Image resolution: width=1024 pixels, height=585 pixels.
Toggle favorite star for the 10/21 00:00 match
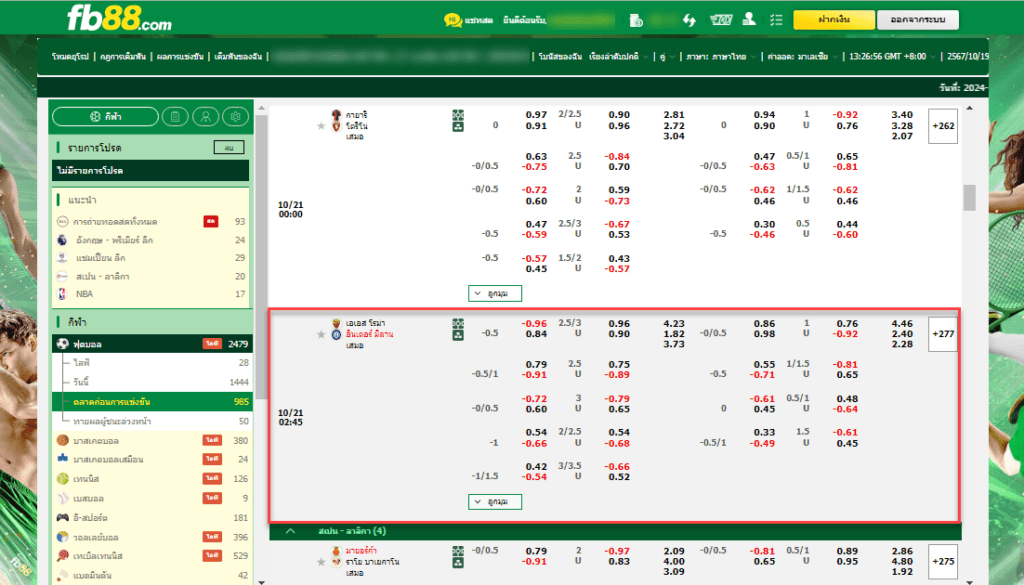pos(321,126)
